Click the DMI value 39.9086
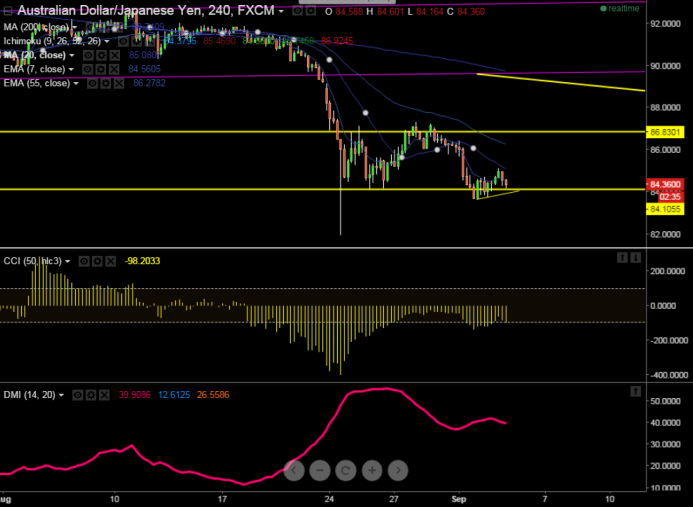The width and height of the screenshot is (693, 507). [134, 395]
